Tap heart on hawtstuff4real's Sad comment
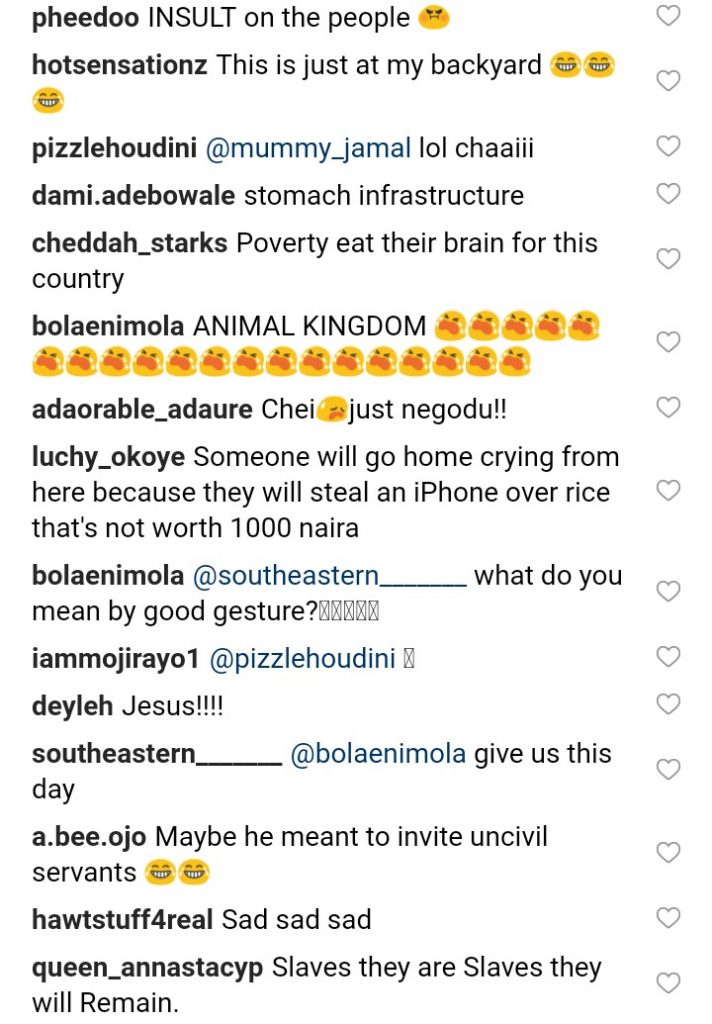712x1024 pixels. (x=667, y=917)
